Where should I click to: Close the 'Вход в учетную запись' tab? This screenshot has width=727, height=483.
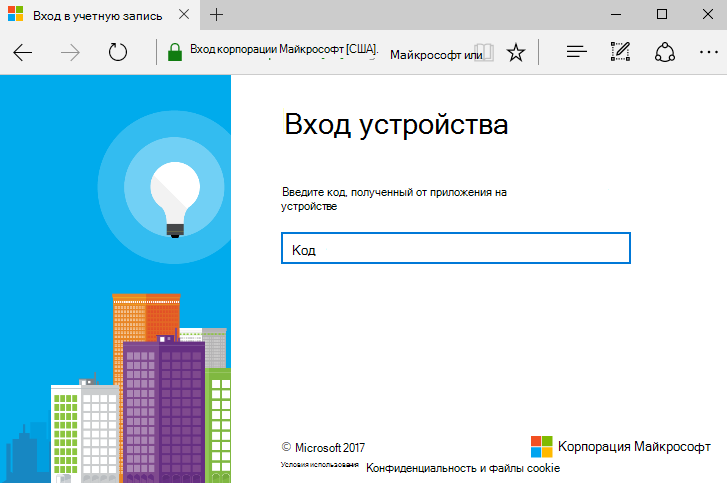point(184,15)
